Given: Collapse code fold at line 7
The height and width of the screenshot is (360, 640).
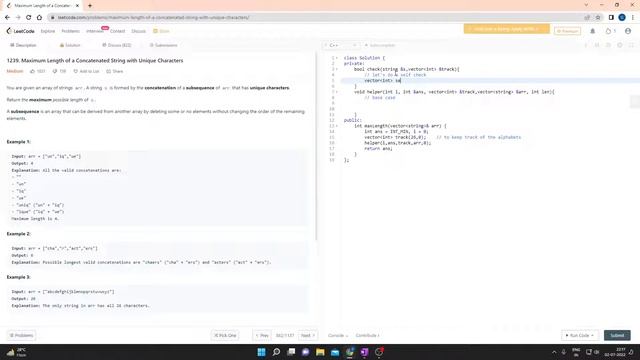Looking at the screenshot, I should tap(337, 92).
